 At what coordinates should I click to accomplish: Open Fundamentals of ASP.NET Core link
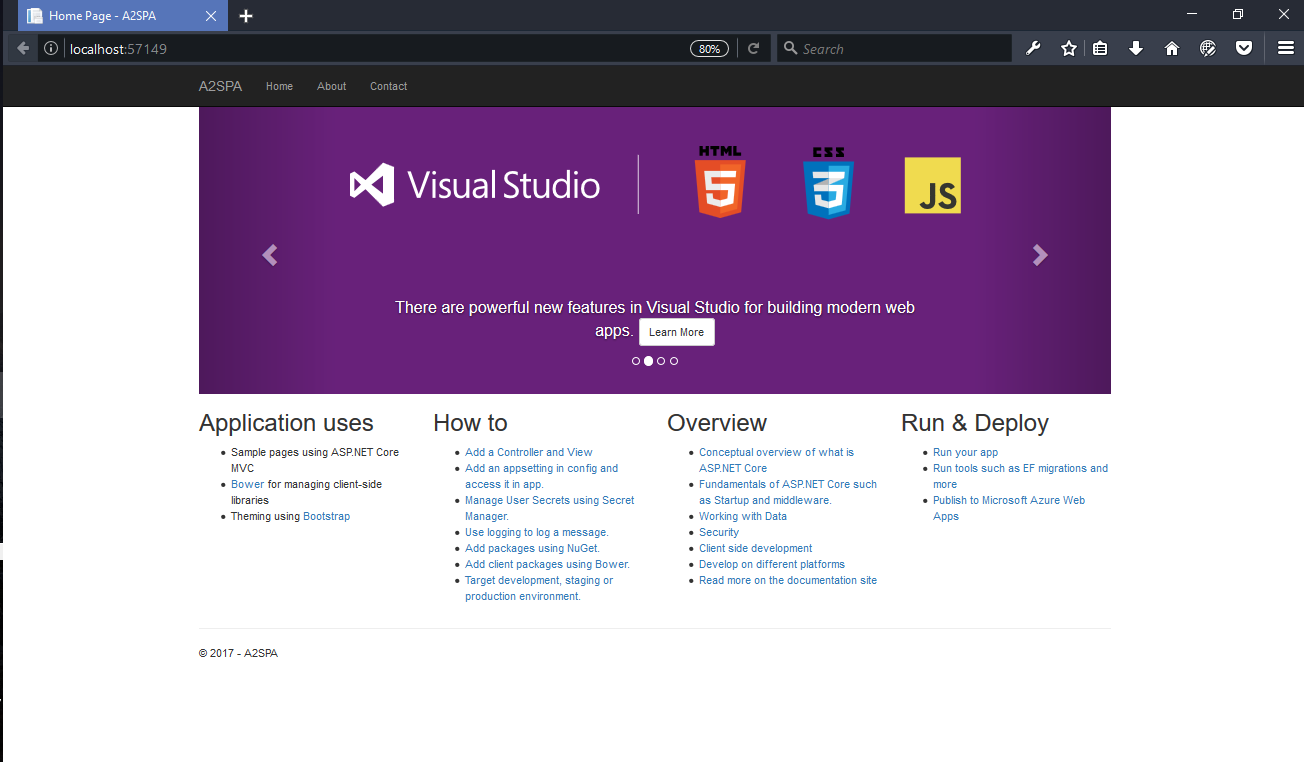click(x=788, y=492)
